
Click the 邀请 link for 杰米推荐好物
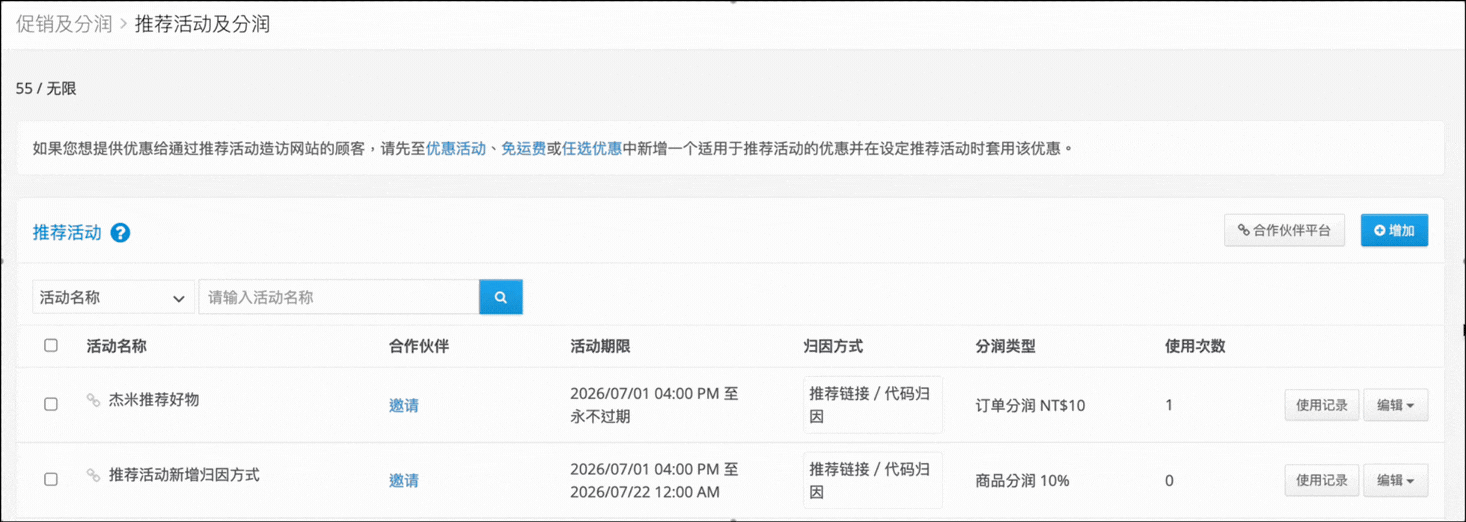(404, 405)
